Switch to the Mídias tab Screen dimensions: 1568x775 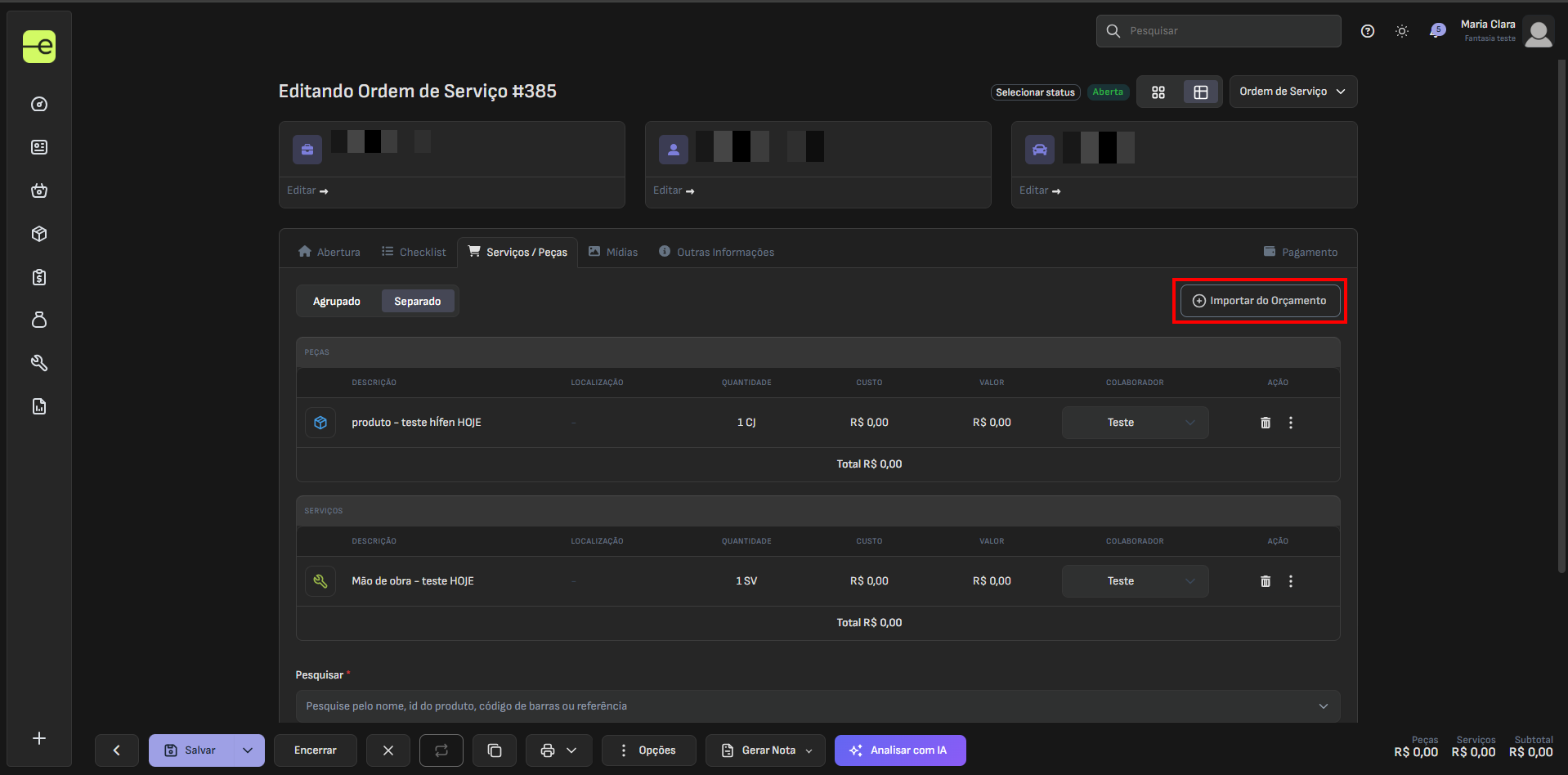(613, 252)
